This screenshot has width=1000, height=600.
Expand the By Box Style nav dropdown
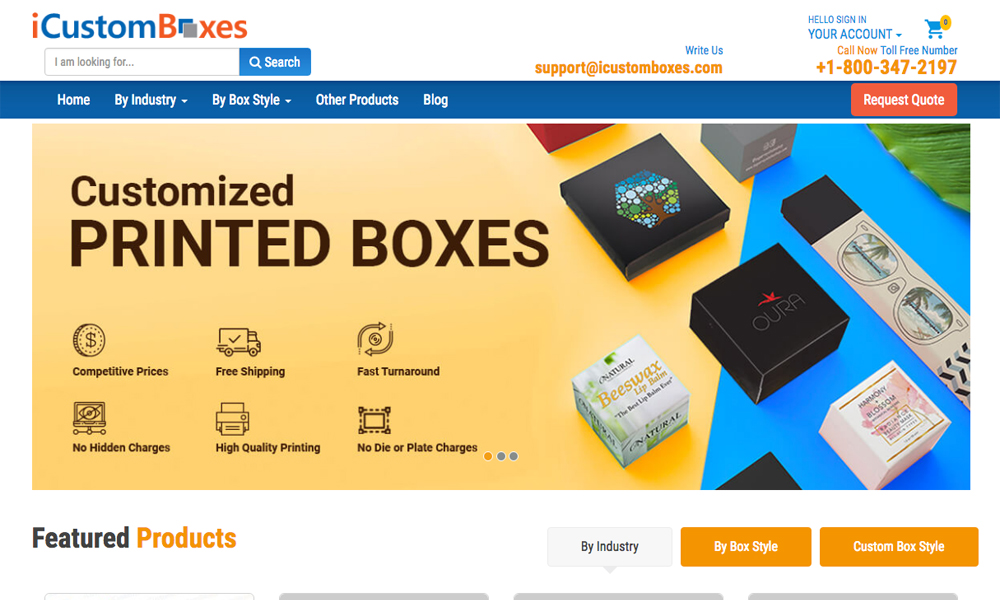[x=252, y=100]
